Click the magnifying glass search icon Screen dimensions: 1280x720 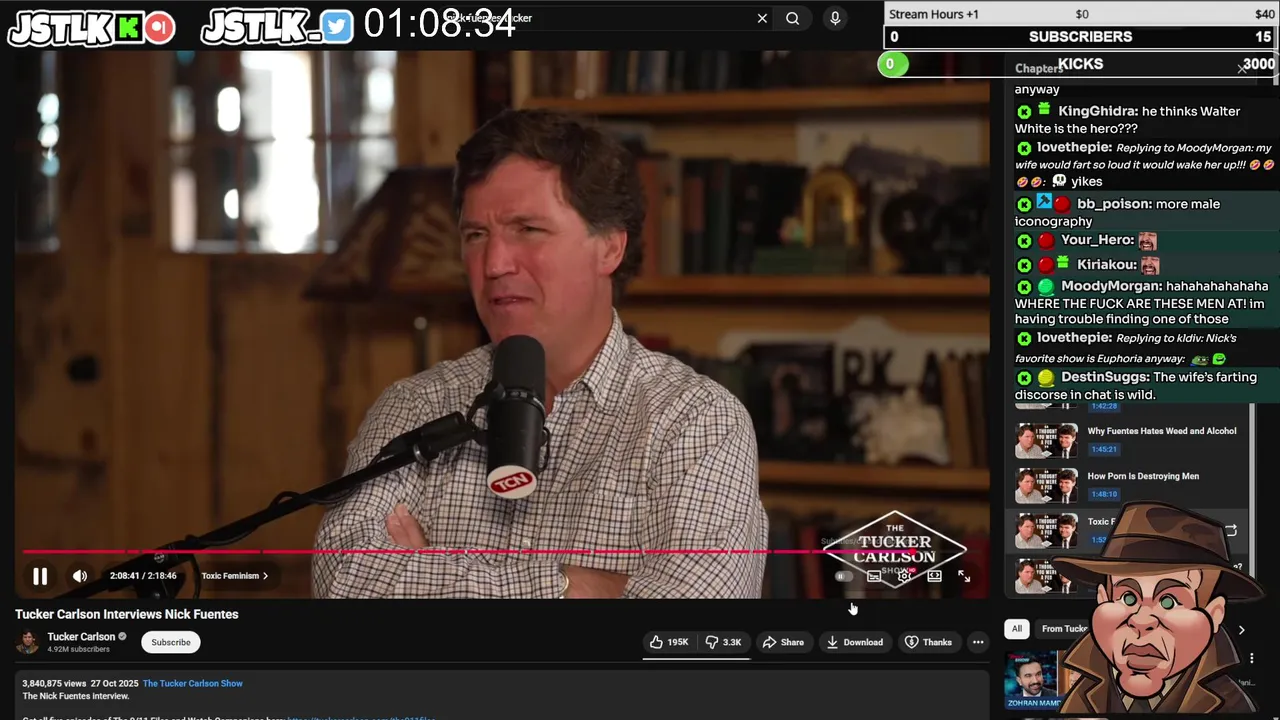click(793, 18)
